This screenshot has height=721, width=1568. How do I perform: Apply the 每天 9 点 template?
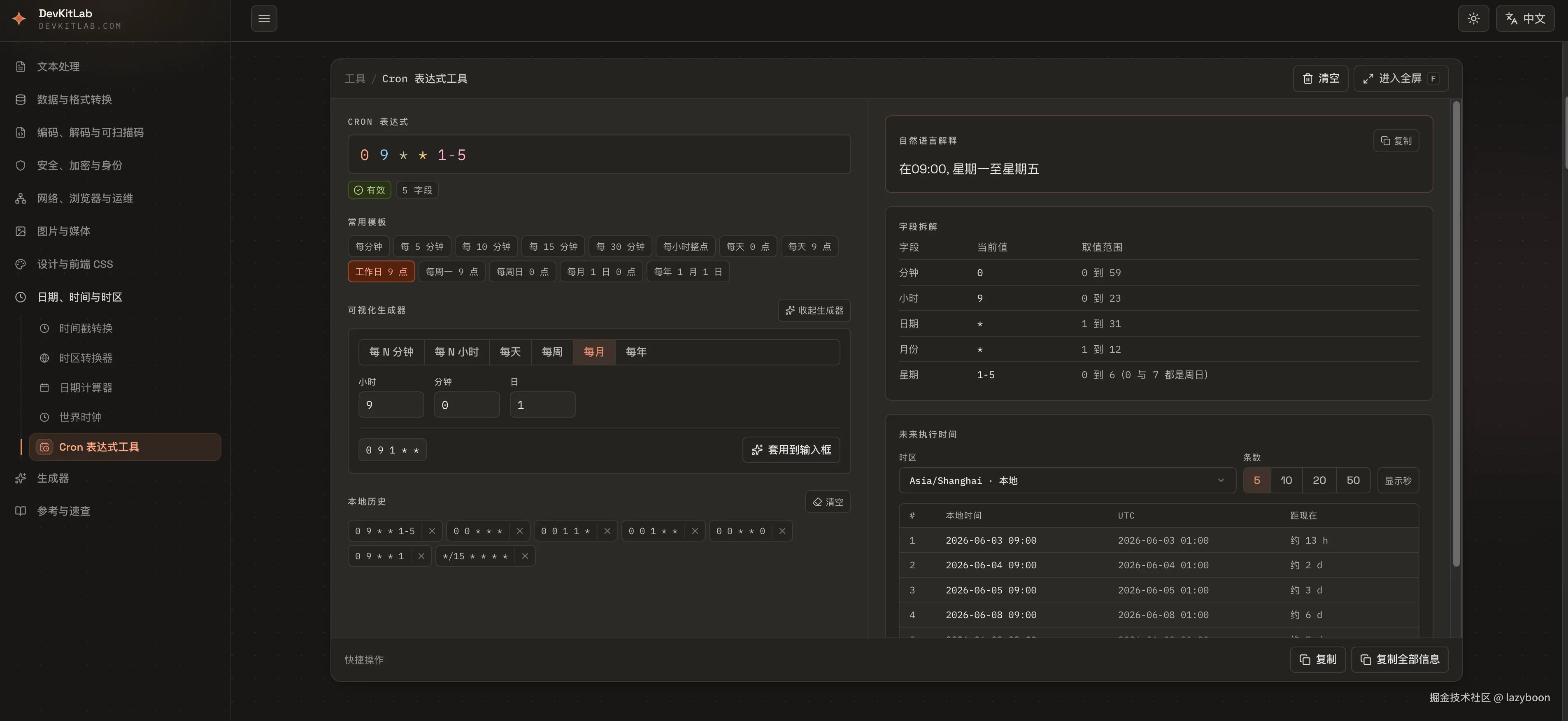(x=809, y=247)
